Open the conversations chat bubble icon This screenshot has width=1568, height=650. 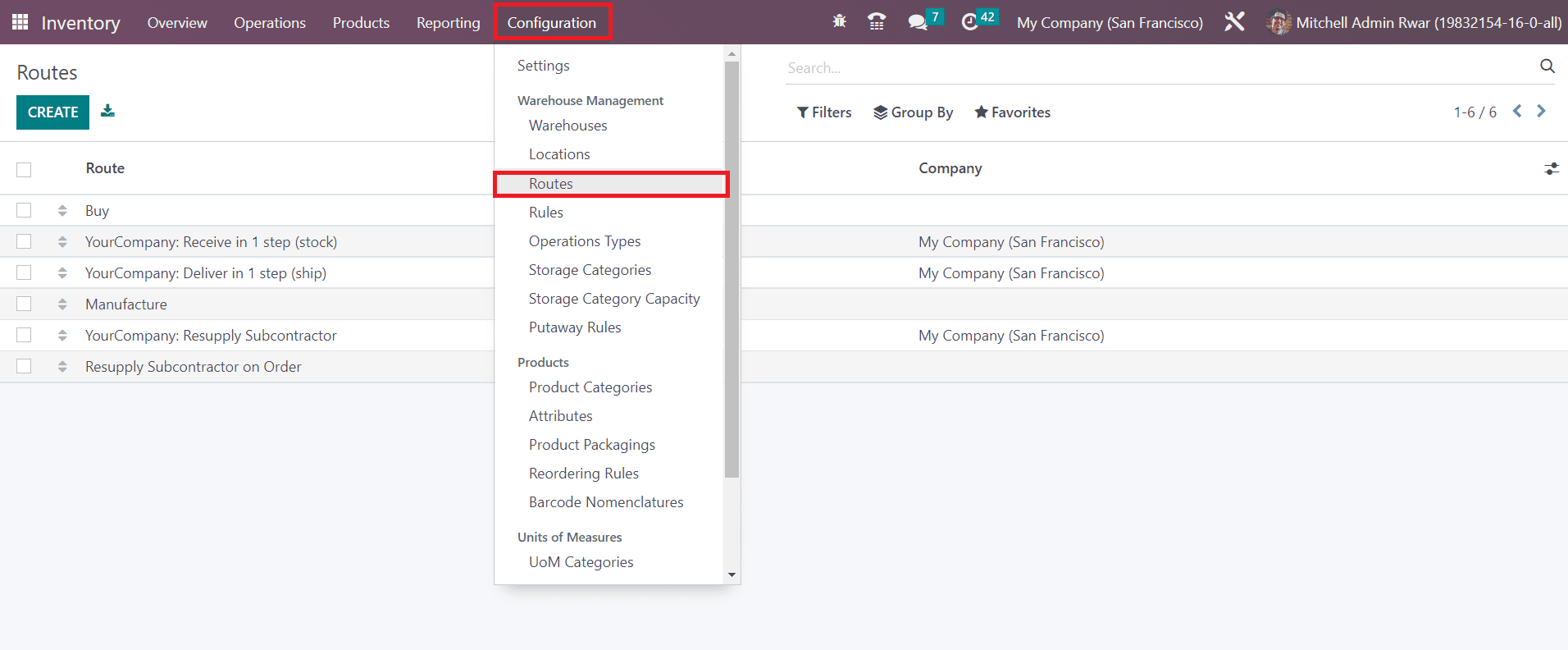point(918,22)
